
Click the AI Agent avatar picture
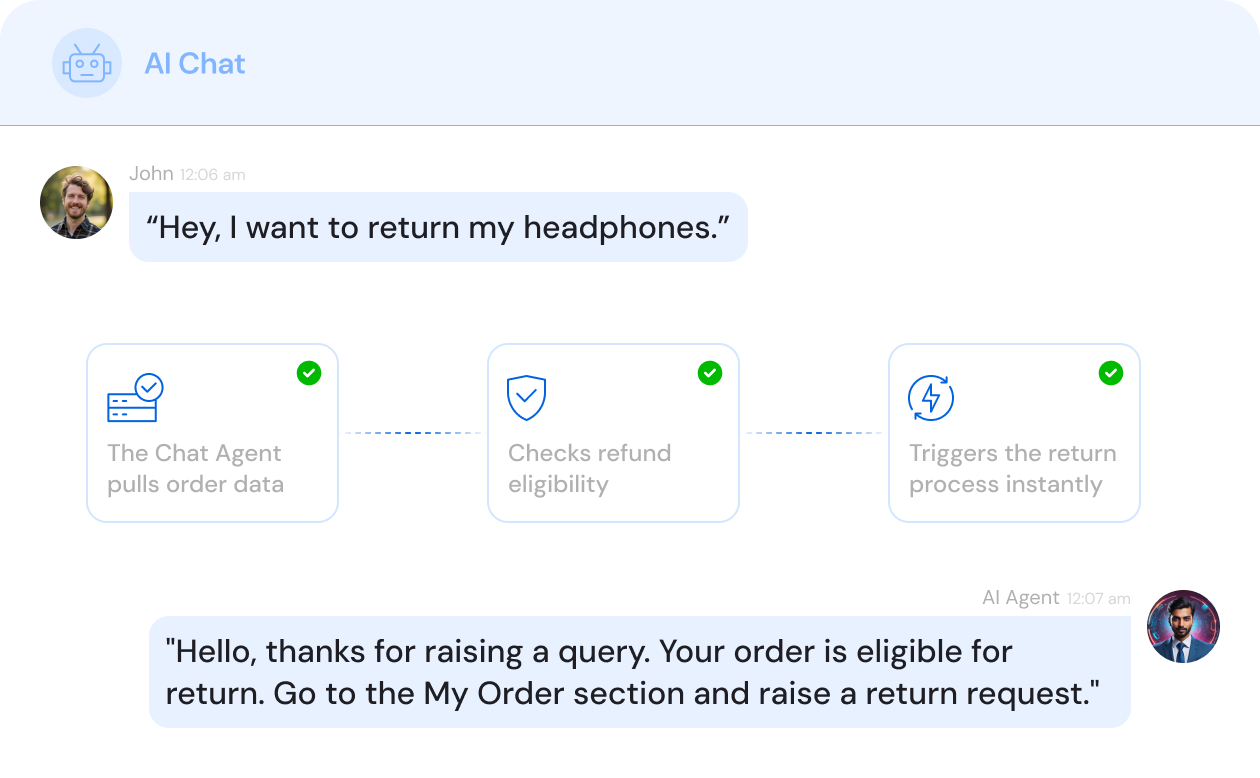point(1183,627)
